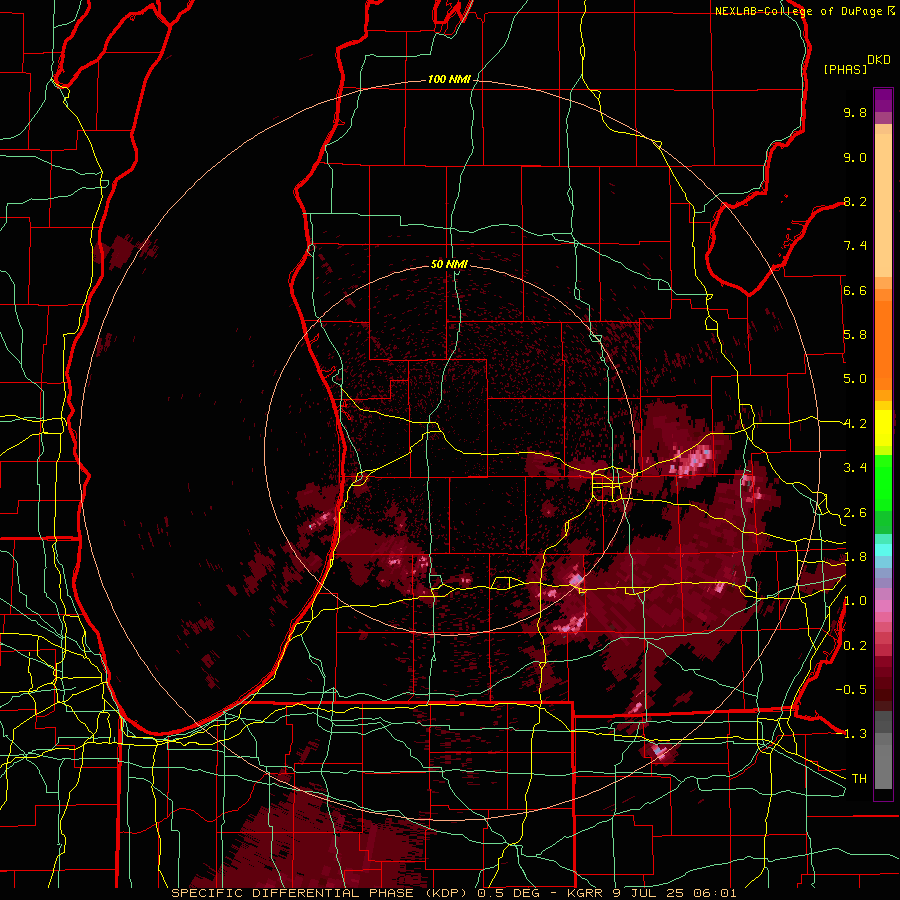Click the TH label on the legend

coord(859,779)
